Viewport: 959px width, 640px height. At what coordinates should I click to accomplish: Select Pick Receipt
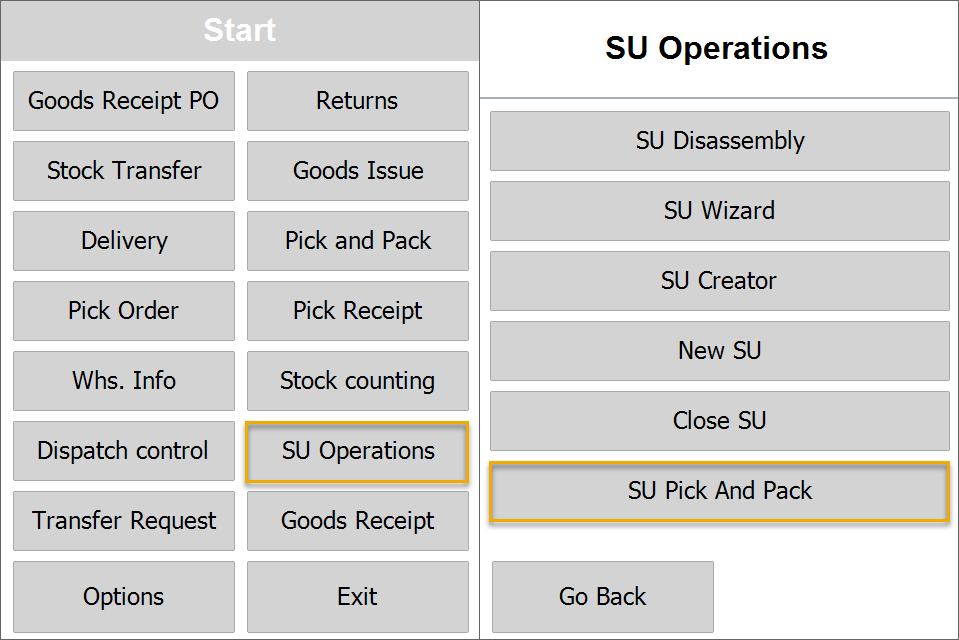(357, 311)
